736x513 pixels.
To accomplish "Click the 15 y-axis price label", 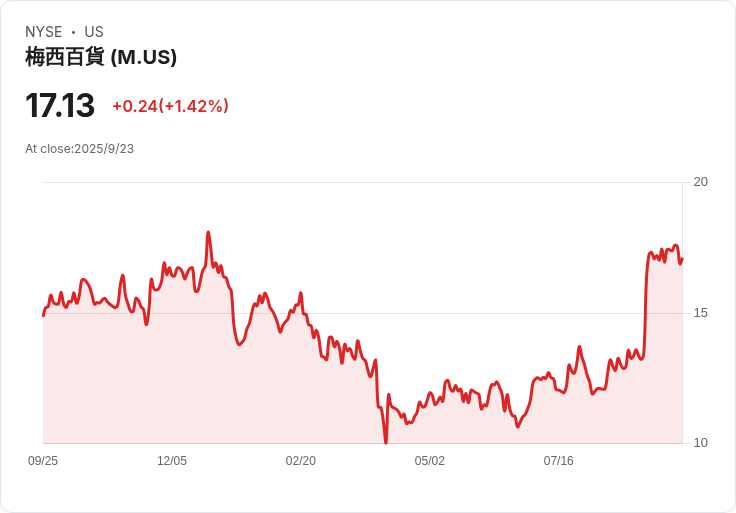I will pyautogui.click(x=700, y=313).
